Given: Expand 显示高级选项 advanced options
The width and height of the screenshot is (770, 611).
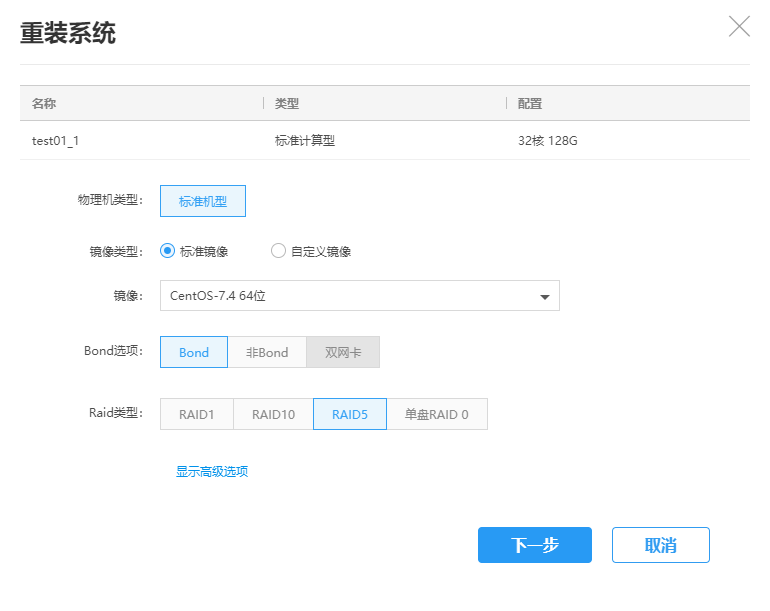Looking at the screenshot, I should coord(212,471).
